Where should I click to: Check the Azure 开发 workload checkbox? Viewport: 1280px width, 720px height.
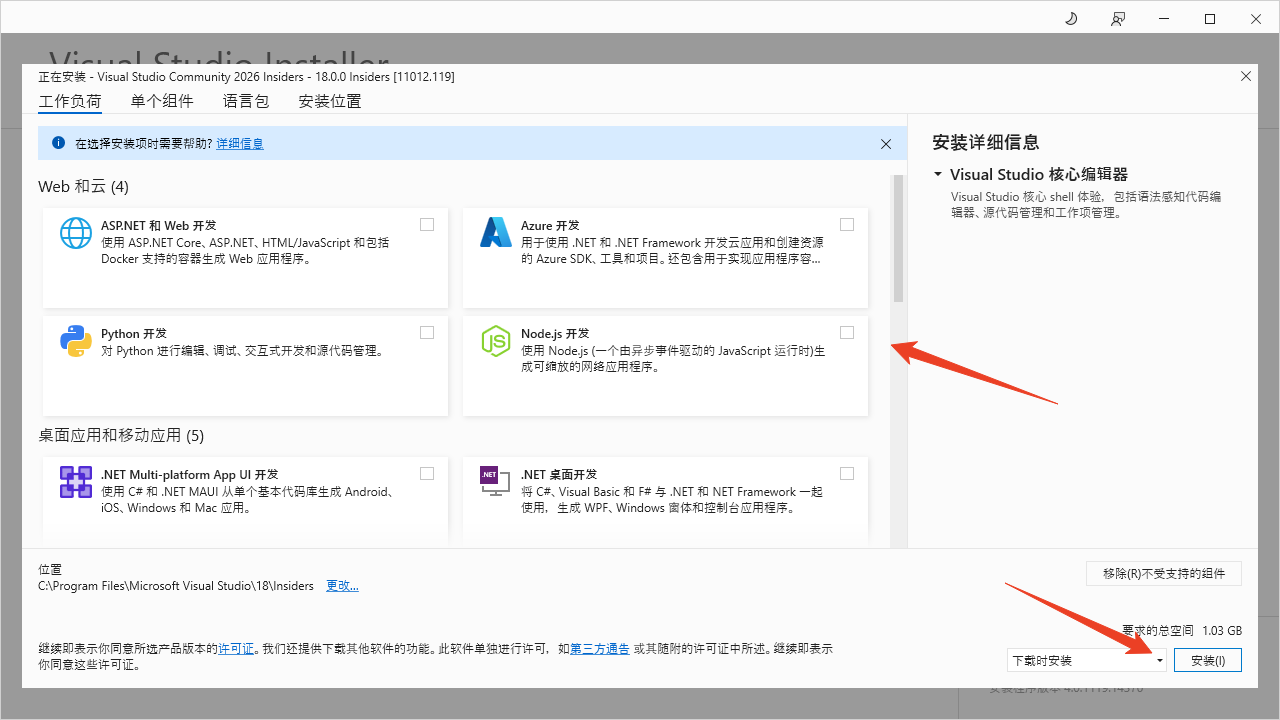pyautogui.click(x=847, y=224)
